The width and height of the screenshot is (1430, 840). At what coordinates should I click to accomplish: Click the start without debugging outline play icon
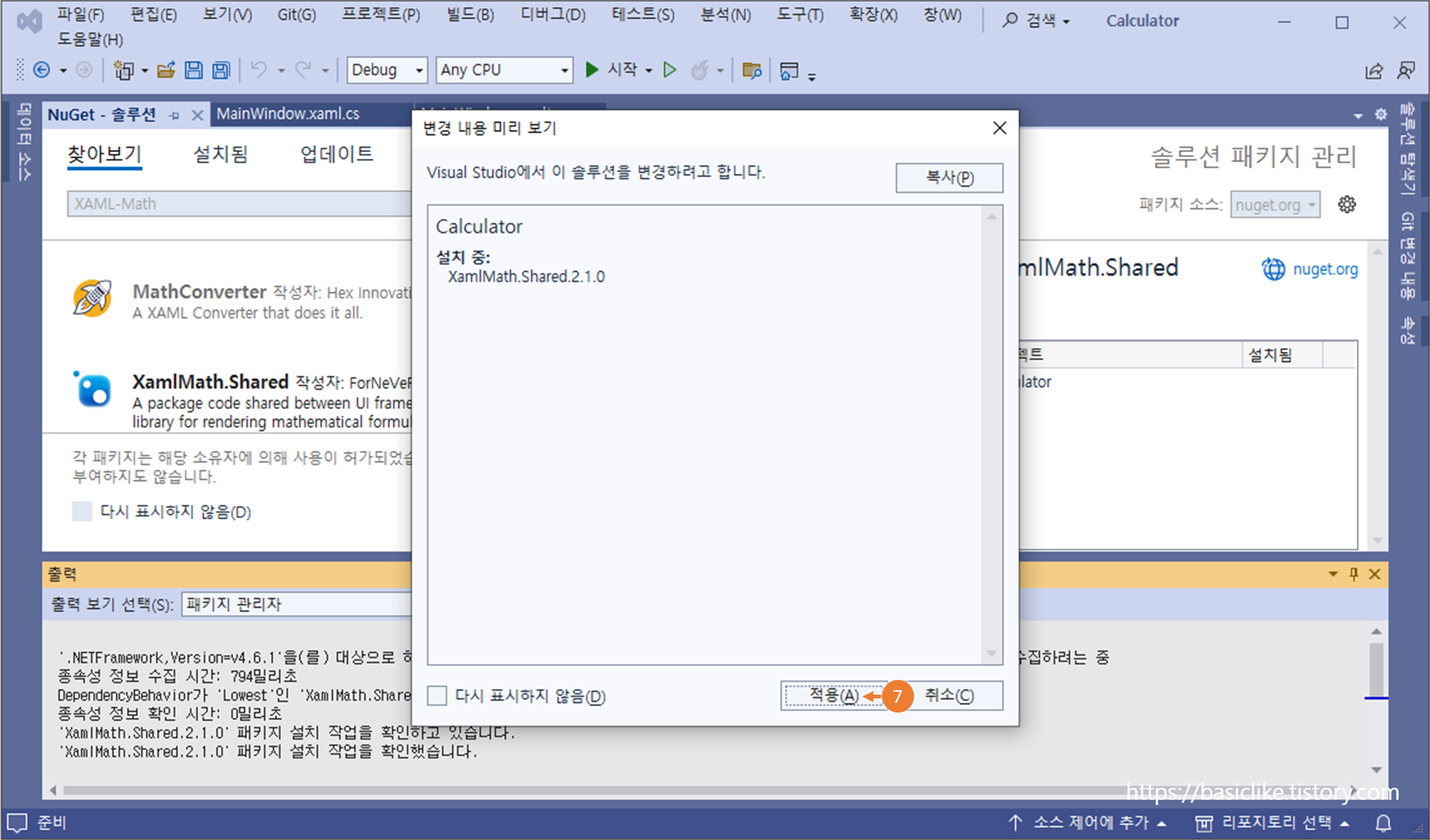670,70
